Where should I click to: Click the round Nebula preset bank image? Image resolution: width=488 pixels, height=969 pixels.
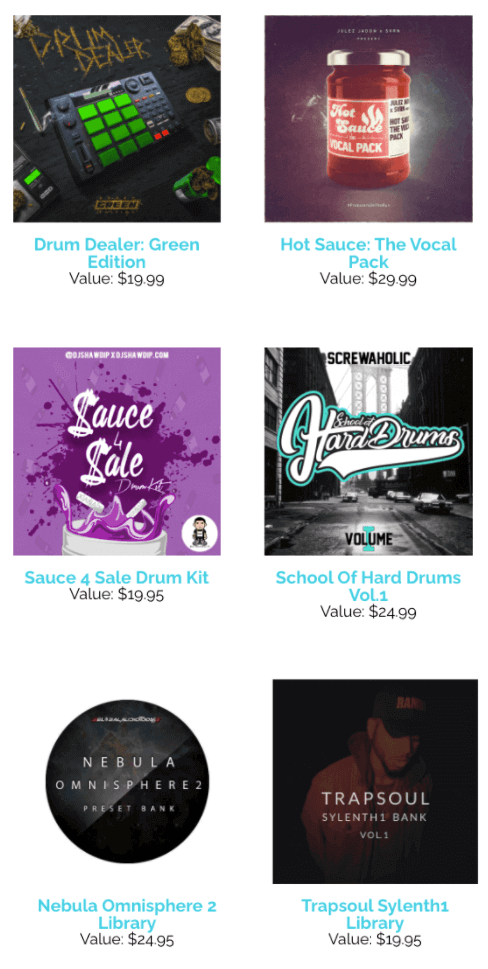pyautogui.click(x=127, y=781)
